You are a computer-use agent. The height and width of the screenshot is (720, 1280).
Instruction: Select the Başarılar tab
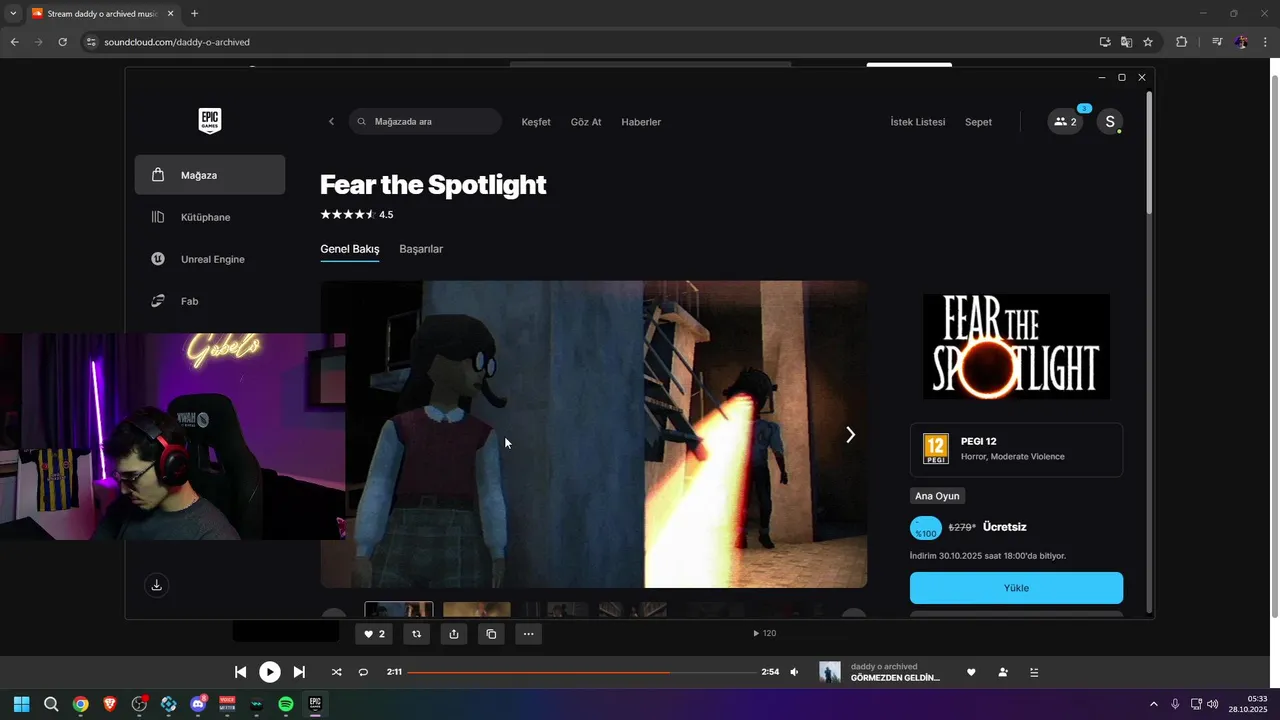coord(421,249)
